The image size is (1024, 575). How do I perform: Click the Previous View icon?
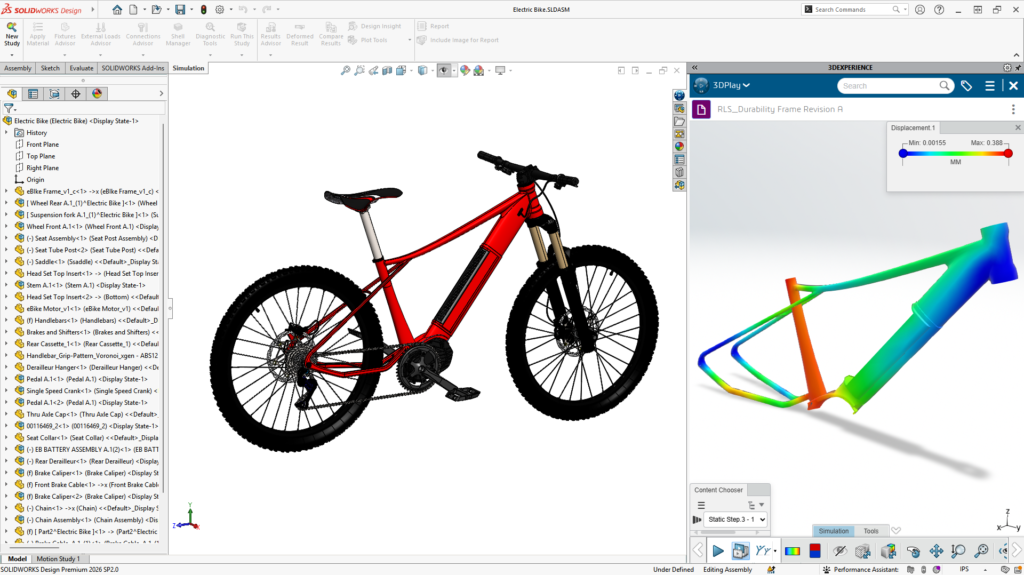click(x=374, y=71)
